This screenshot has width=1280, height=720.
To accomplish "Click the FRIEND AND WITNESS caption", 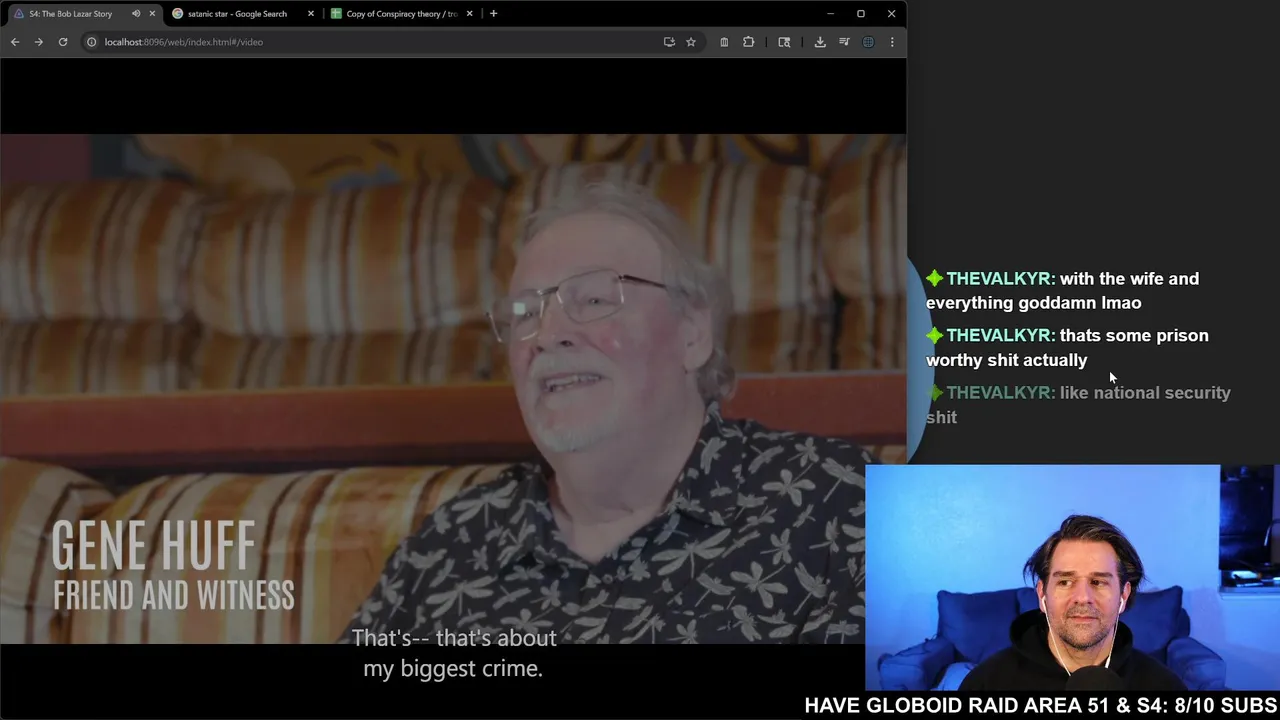I will pyautogui.click(x=174, y=596).
